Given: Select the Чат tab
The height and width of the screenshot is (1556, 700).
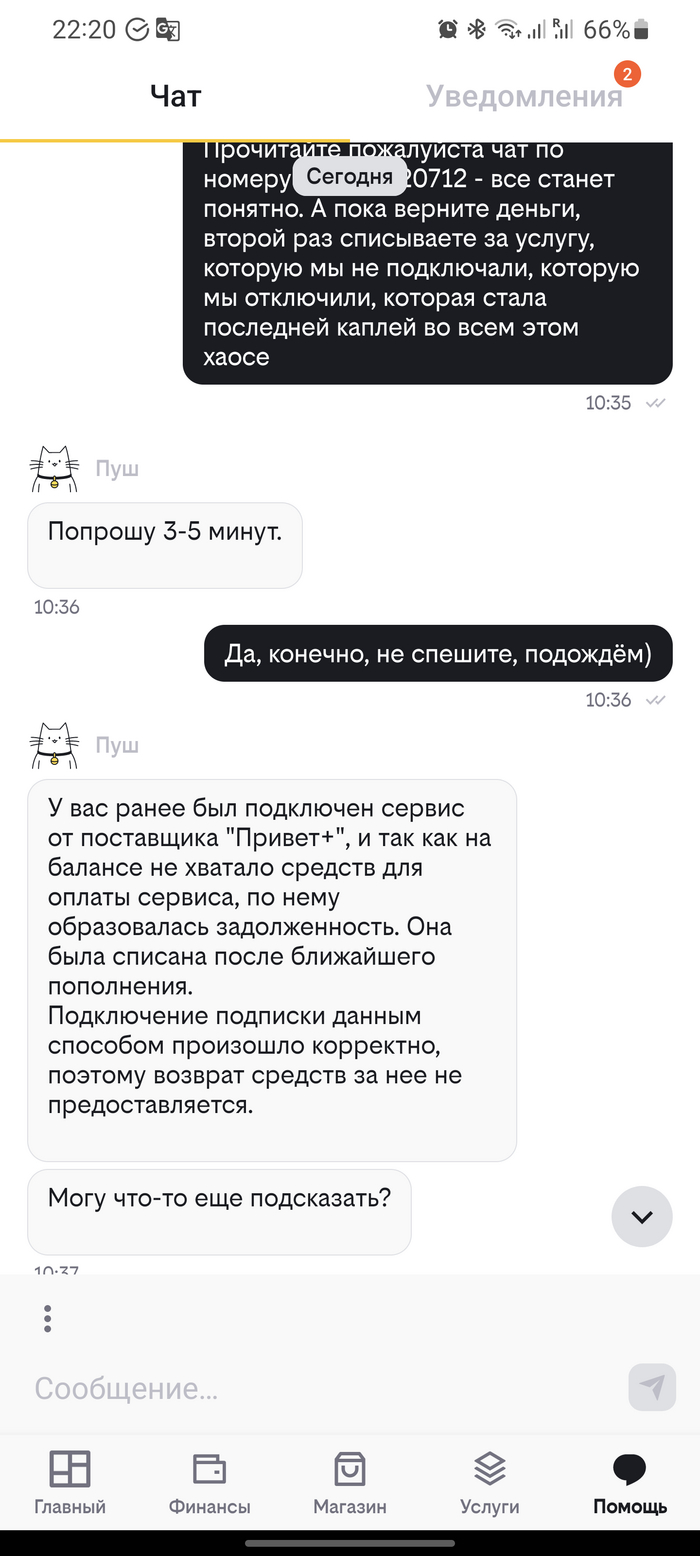Looking at the screenshot, I should [x=175, y=96].
